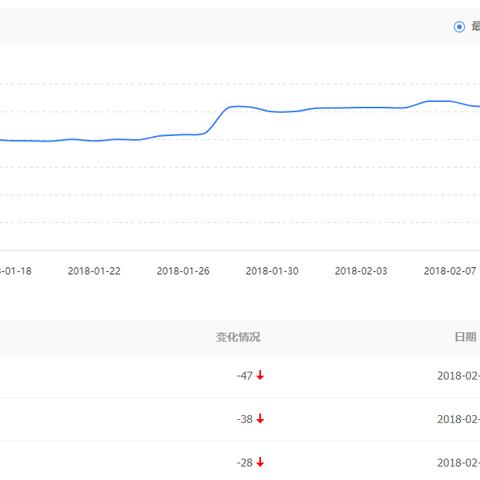Click the 日期 column header
The height and width of the screenshot is (480, 480).
pos(465,337)
